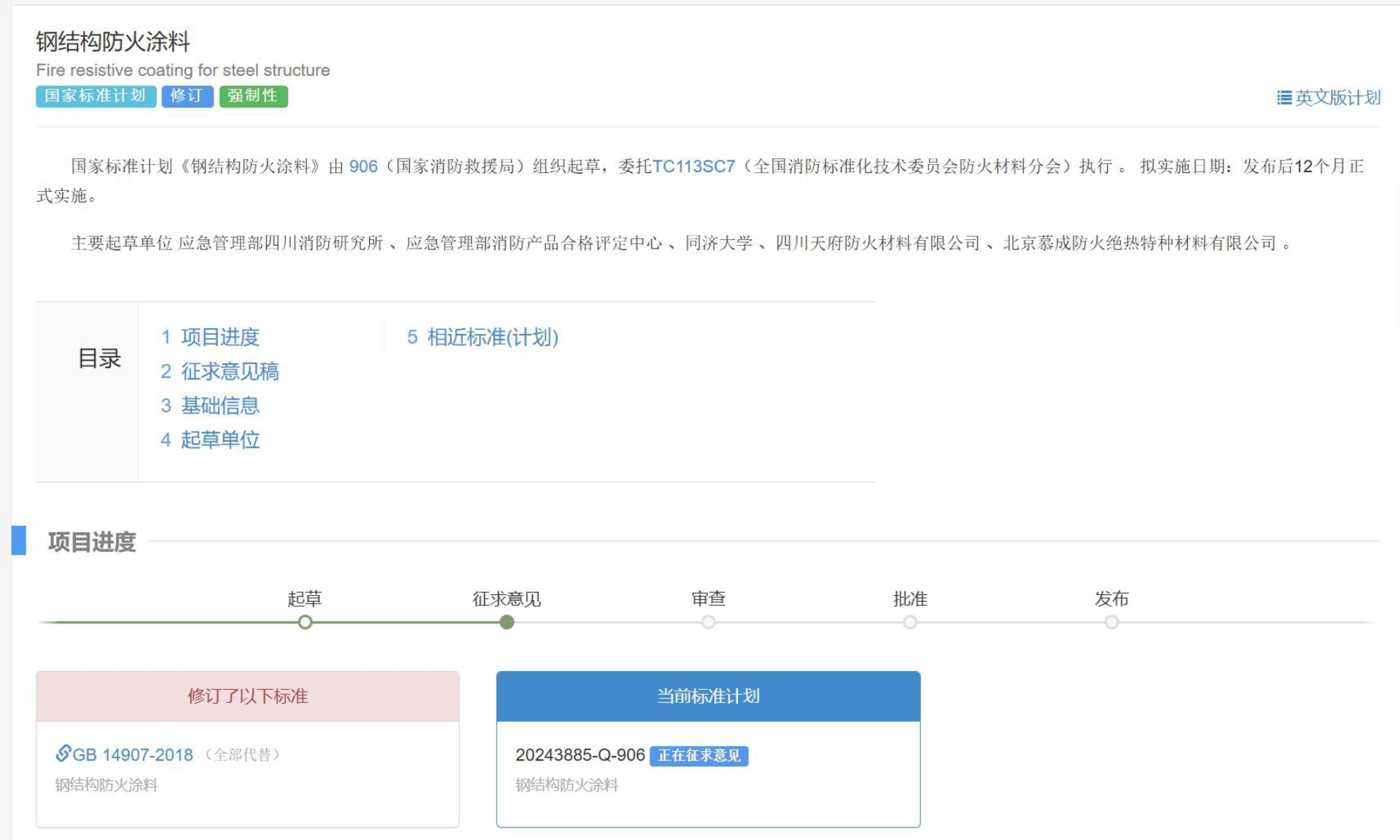
Task: Jump to 1 项目进度 in contents
Action: tap(210, 337)
